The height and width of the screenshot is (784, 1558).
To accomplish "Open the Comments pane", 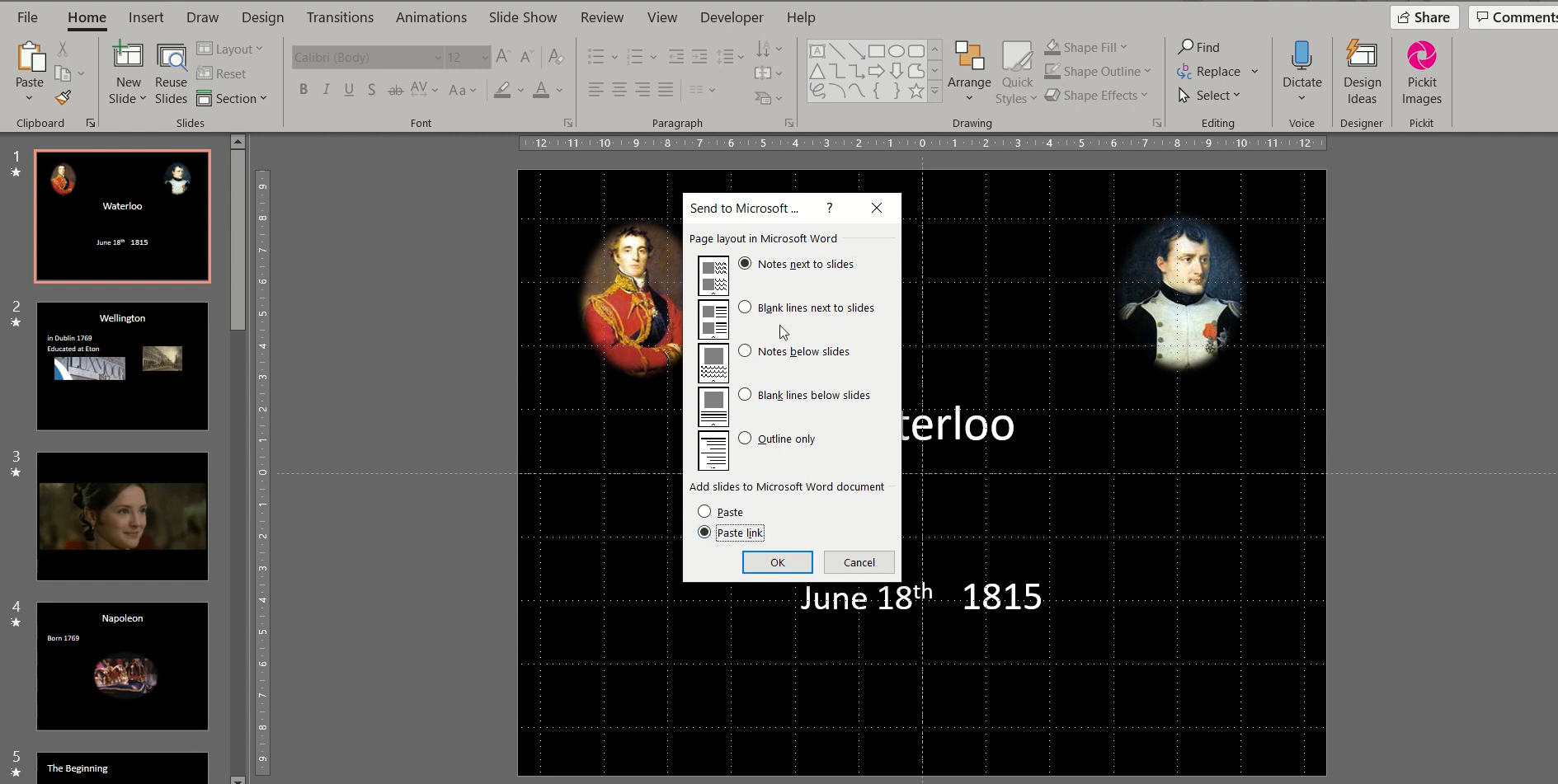I will tap(1513, 17).
